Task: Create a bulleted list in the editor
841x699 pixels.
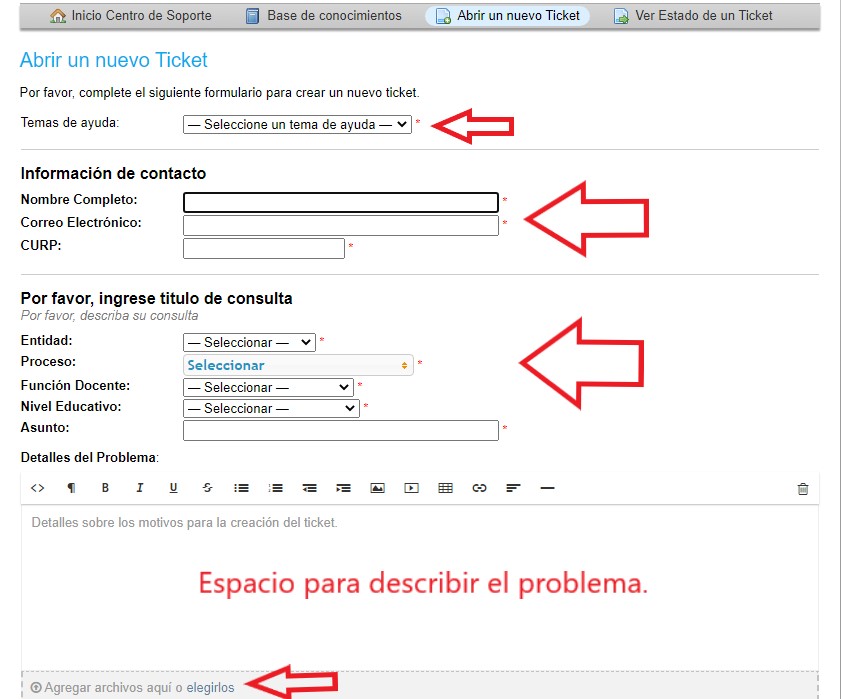Action: point(241,488)
